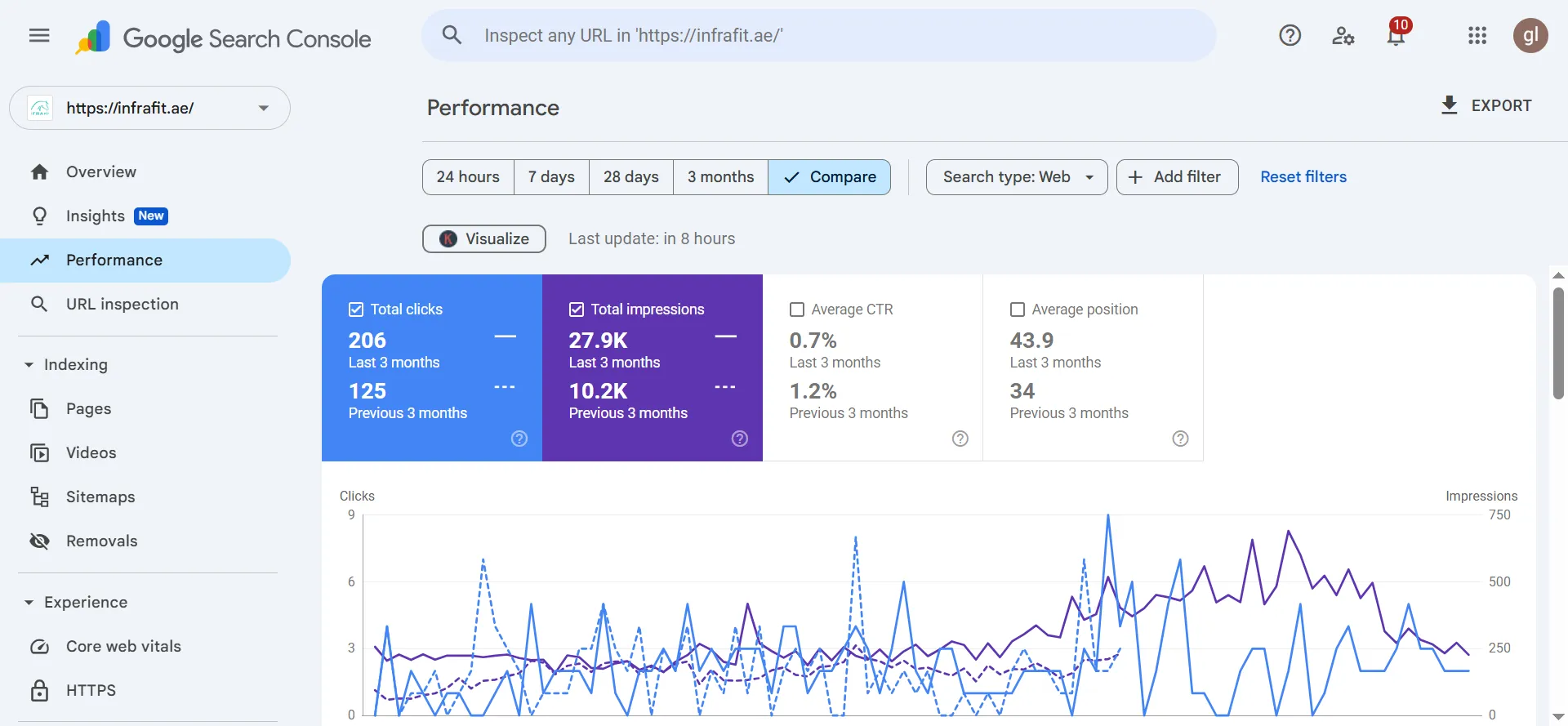Screen dimensions: 1568x726
Task: Focus the Inspect any URL search field
Action: (833, 36)
